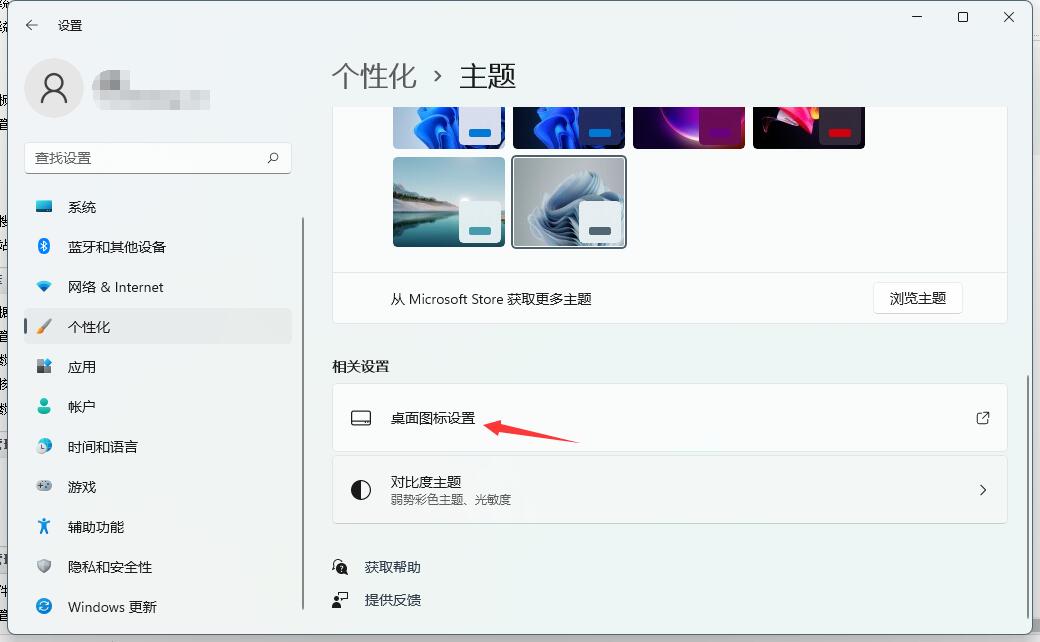Open 辅助功能 settings
This screenshot has width=1040, height=642.
click(x=158, y=527)
